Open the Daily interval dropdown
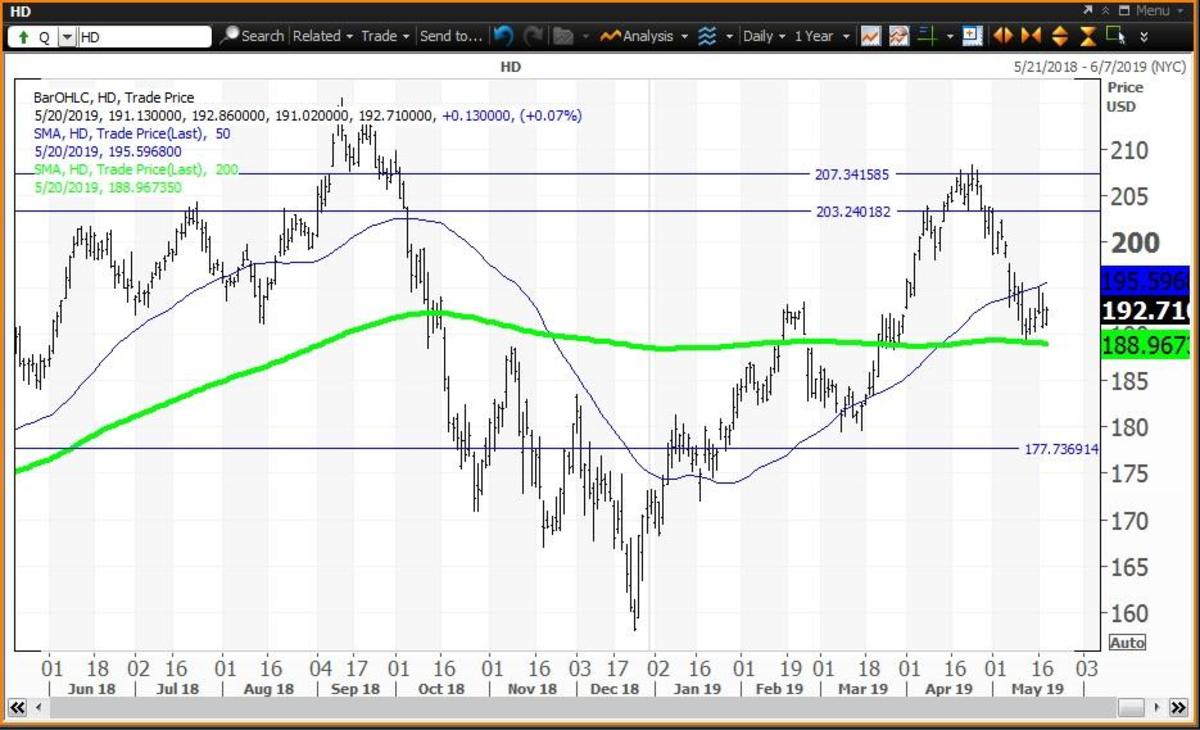This screenshot has height=730, width=1200. (765, 36)
